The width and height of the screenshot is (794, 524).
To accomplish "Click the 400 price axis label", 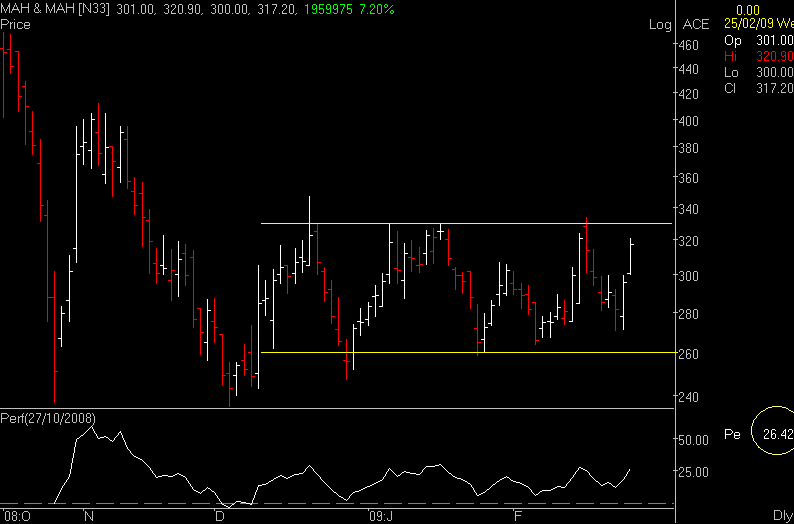I will (x=689, y=120).
